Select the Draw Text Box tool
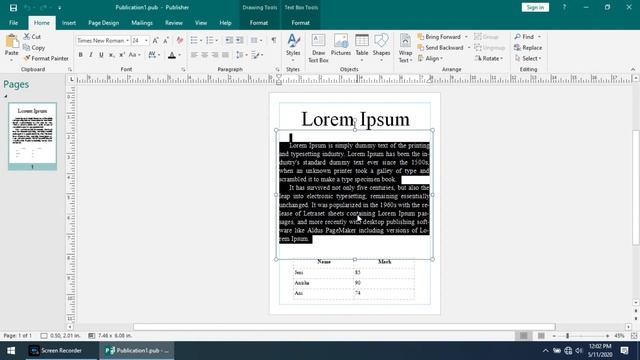 coord(318,48)
